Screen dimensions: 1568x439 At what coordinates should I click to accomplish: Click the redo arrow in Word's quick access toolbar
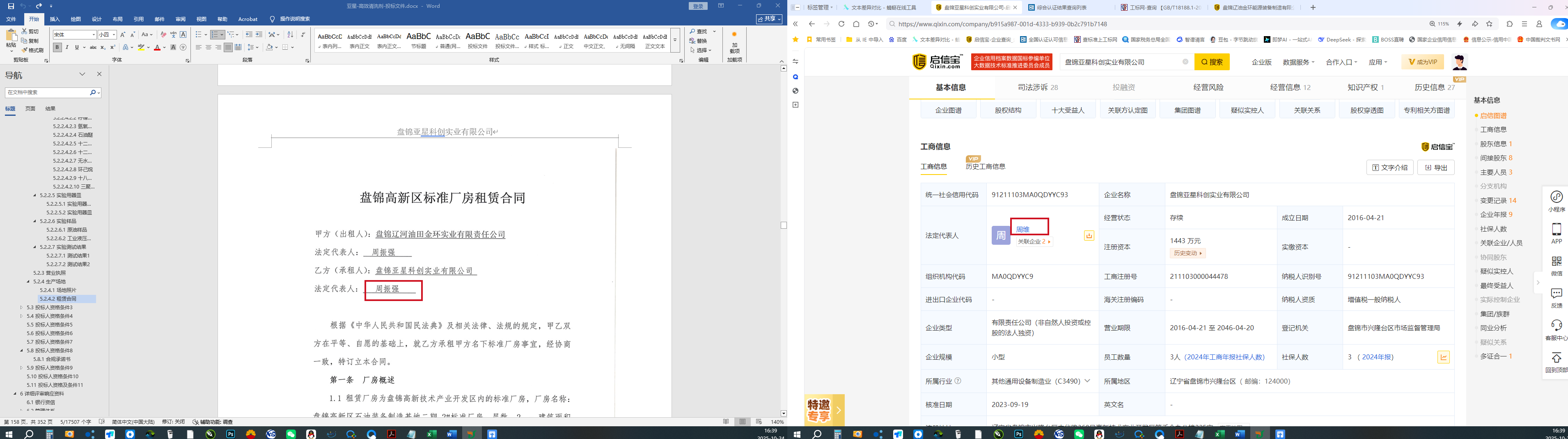click(x=39, y=6)
